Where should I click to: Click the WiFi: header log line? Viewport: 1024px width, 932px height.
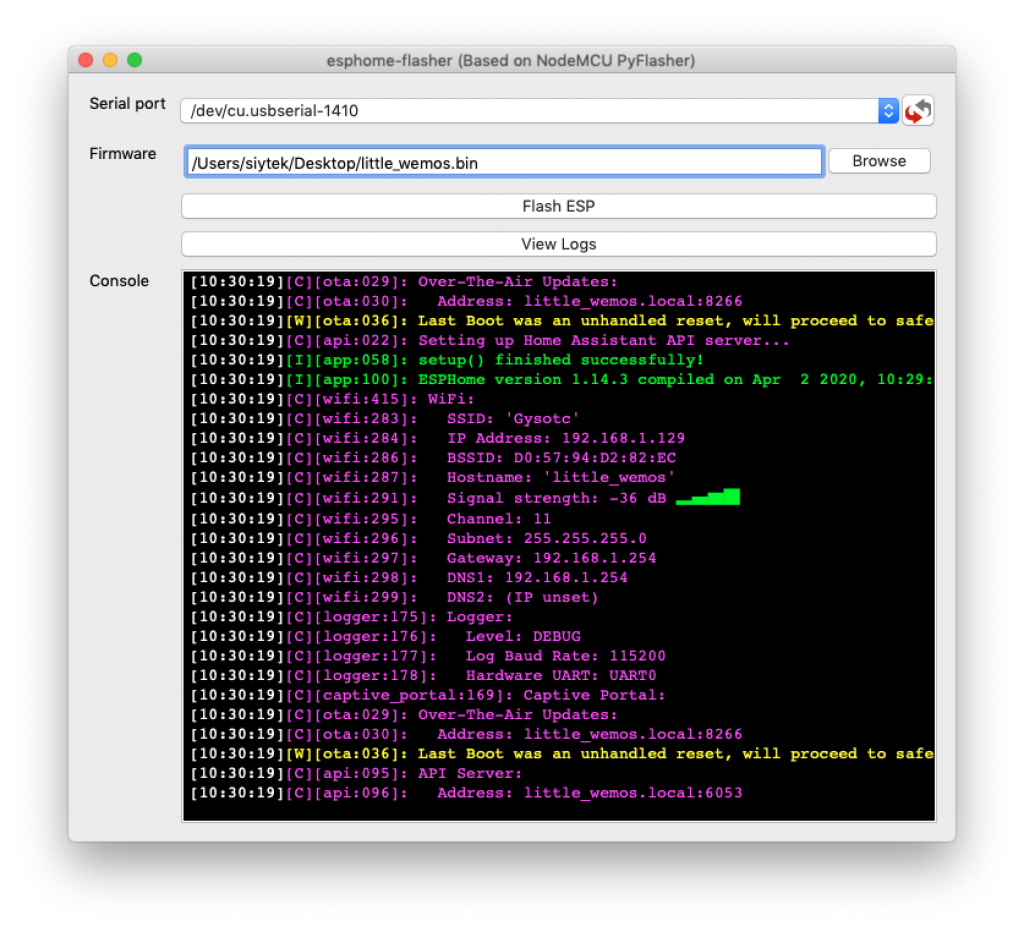tap(332, 399)
